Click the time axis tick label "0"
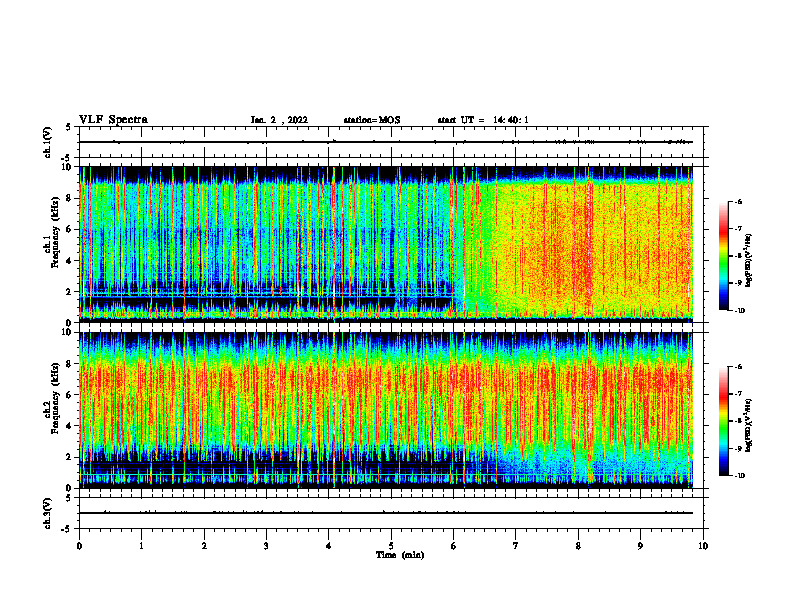This screenshot has height=612, width=792. (79, 546)
